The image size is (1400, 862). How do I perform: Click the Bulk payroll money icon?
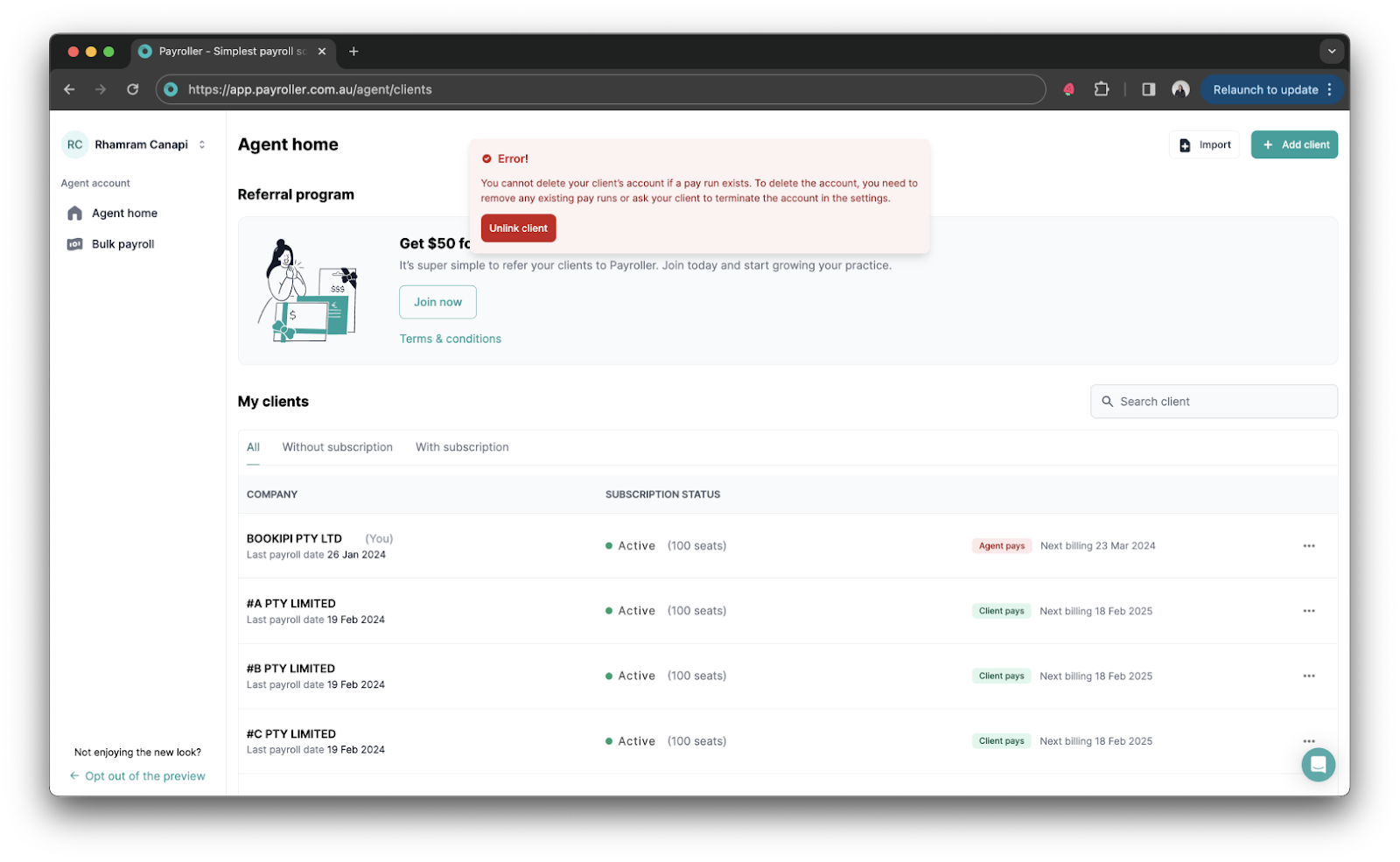pos(75,244)
